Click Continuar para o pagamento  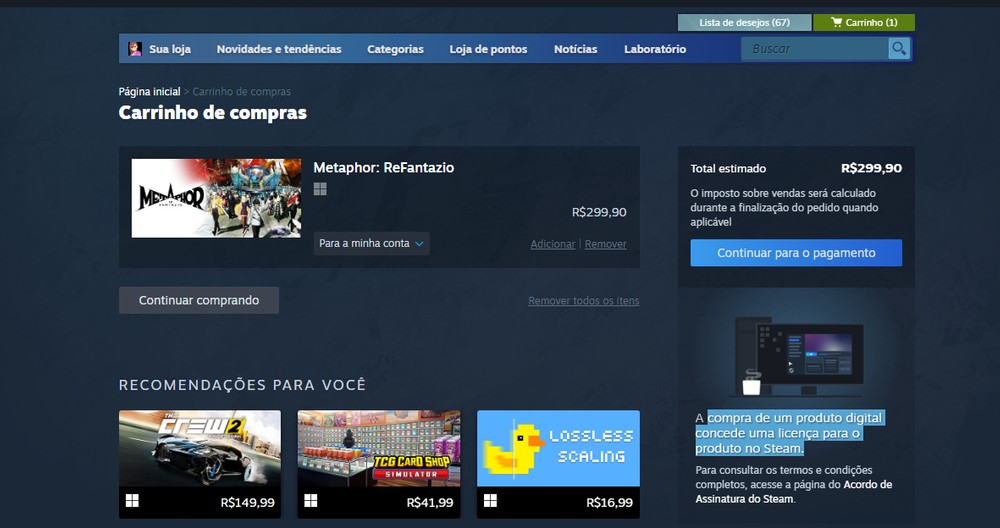[796, 253]
